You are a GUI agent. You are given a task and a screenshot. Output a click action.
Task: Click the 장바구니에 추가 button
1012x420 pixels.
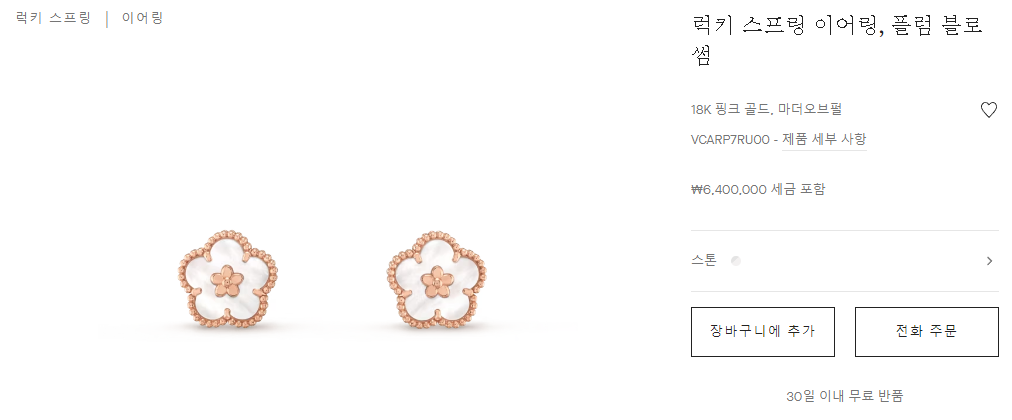tap(762, 332)
